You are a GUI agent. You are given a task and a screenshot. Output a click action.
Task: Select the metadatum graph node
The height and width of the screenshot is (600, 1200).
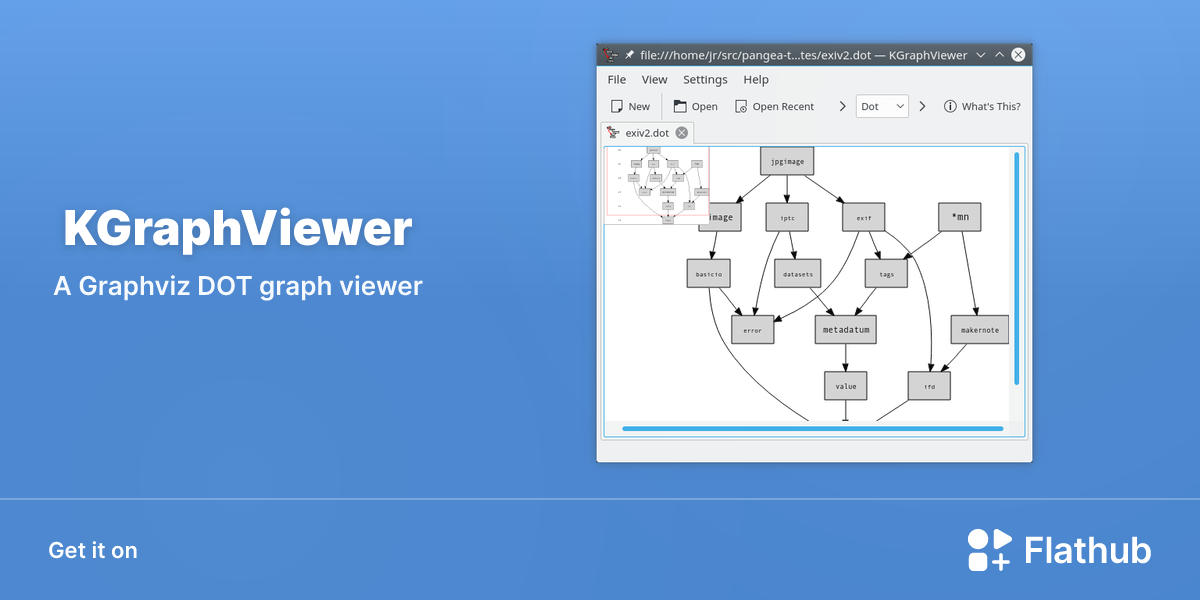coord(846,330)
